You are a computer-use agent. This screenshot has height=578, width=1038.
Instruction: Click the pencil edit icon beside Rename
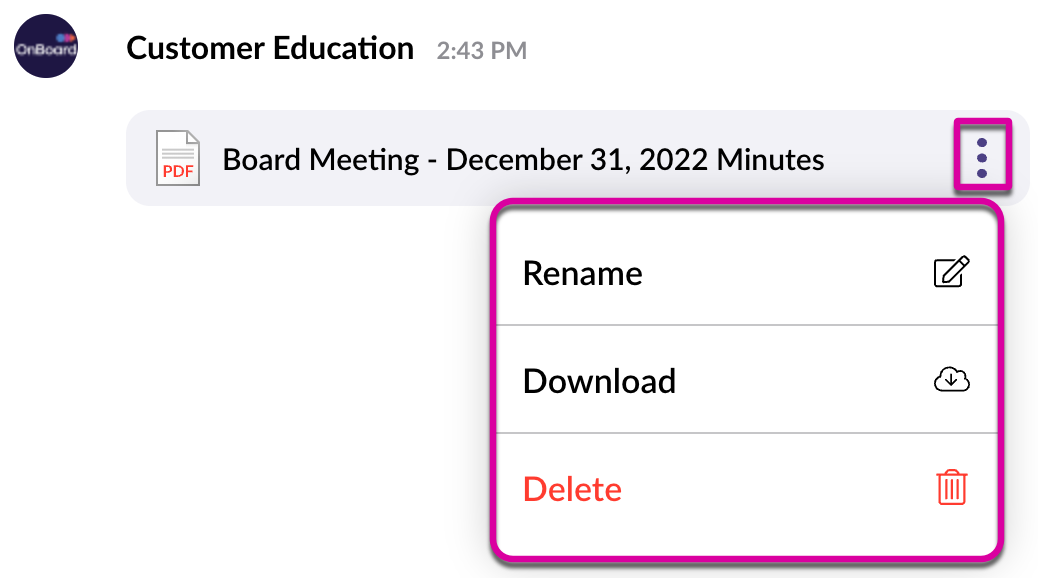click(x=950, y=273)
